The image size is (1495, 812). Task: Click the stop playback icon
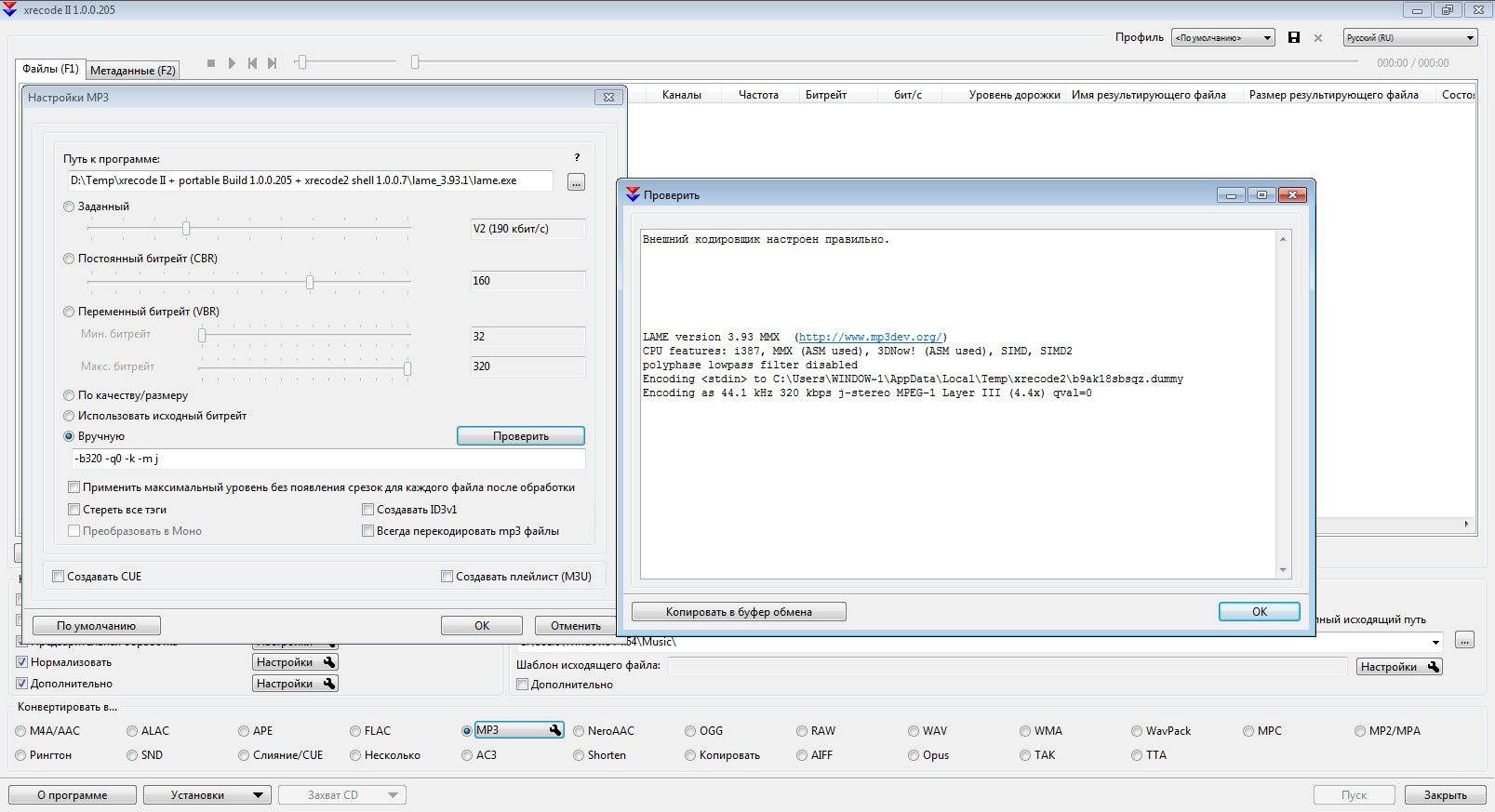tap(211, 63)
